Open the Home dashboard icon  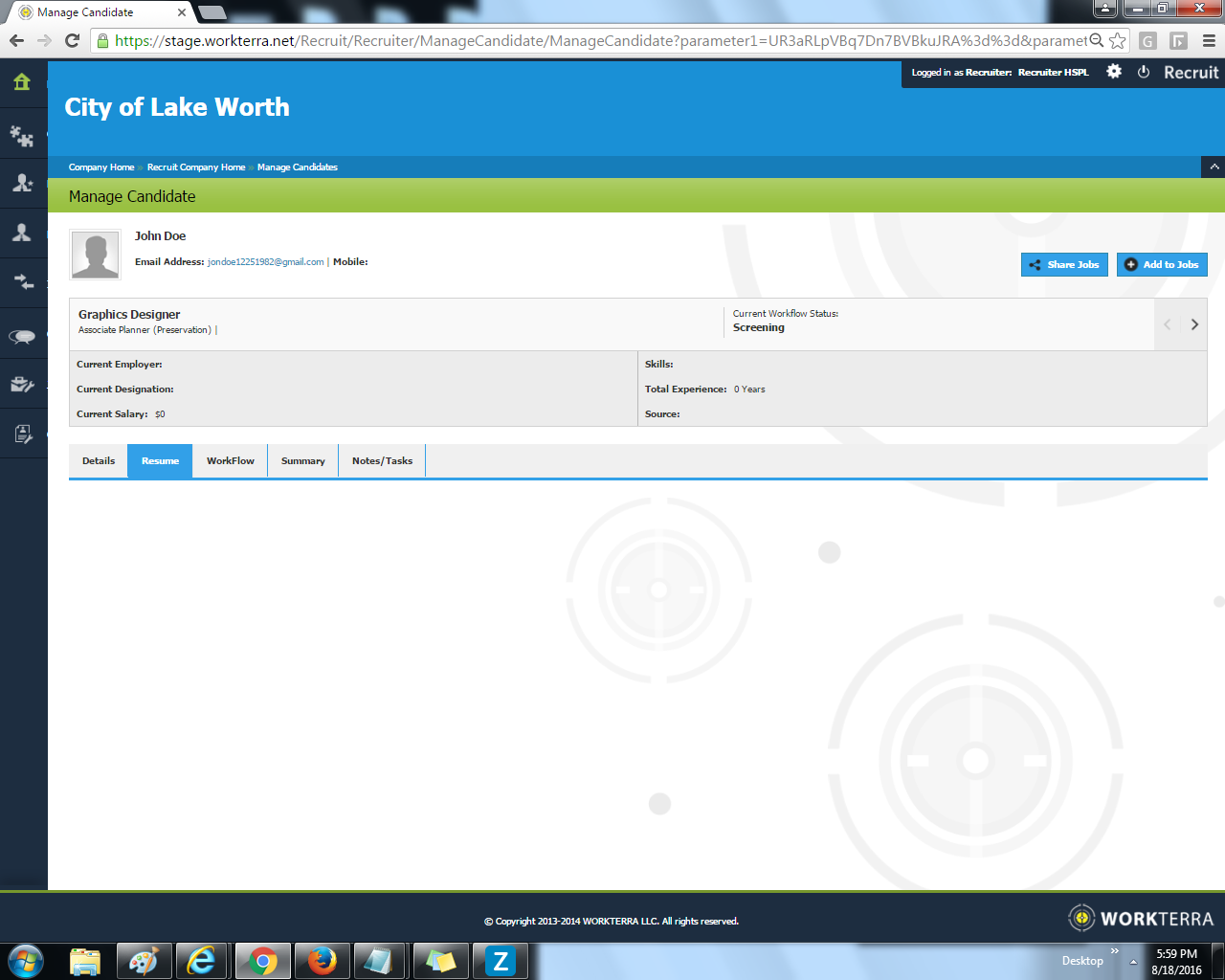(23, 83)
